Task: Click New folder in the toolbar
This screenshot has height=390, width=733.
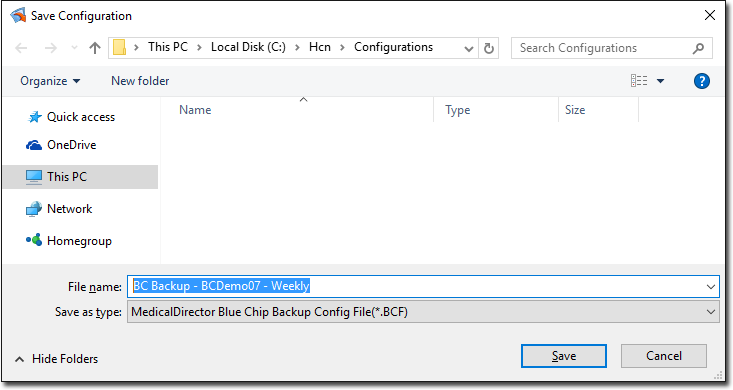Action: [x=140, y=81]
